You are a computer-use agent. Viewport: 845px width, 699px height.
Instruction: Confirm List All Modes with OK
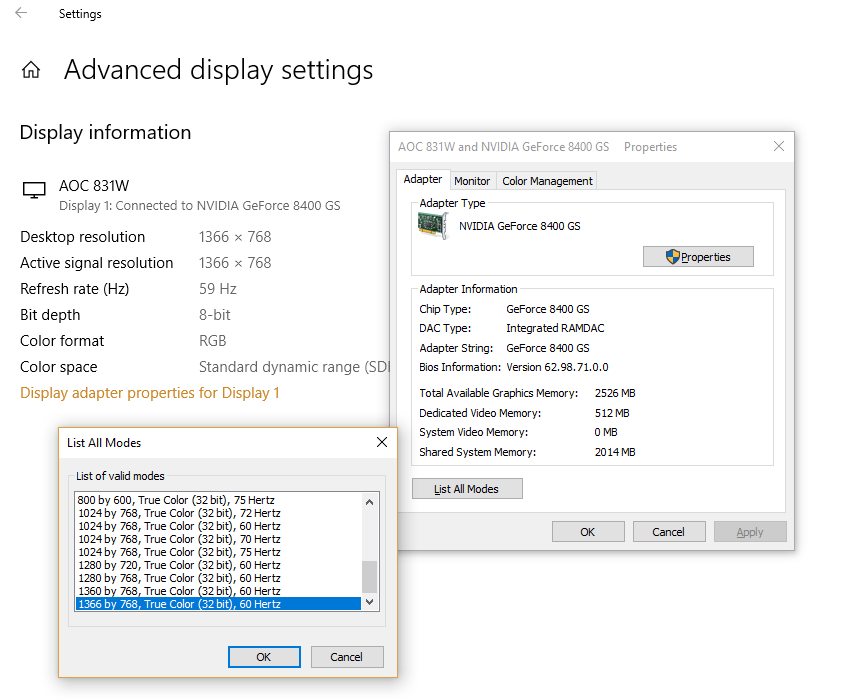tap(264, 657)
